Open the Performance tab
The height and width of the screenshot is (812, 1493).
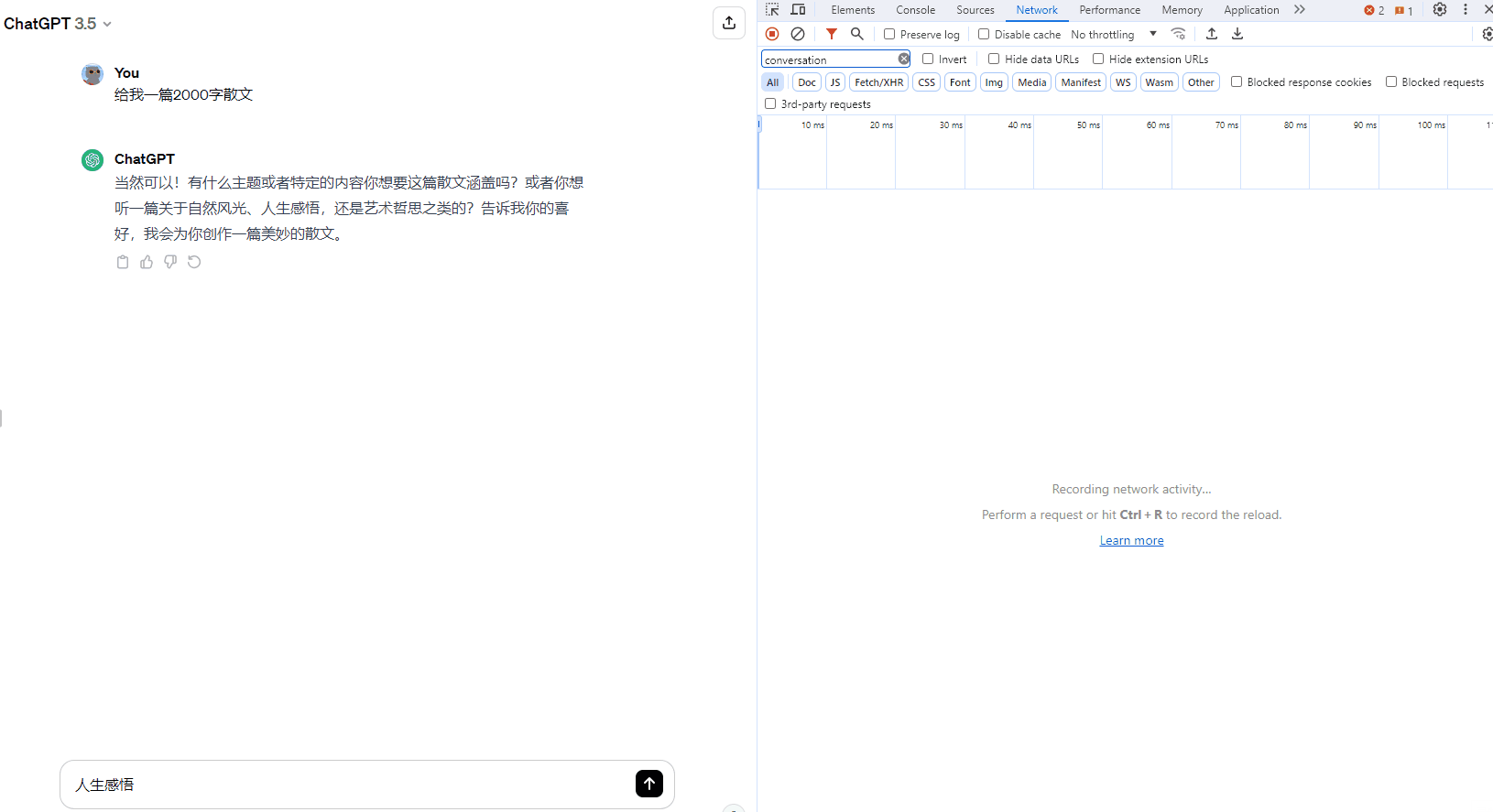pos(1109,10)
